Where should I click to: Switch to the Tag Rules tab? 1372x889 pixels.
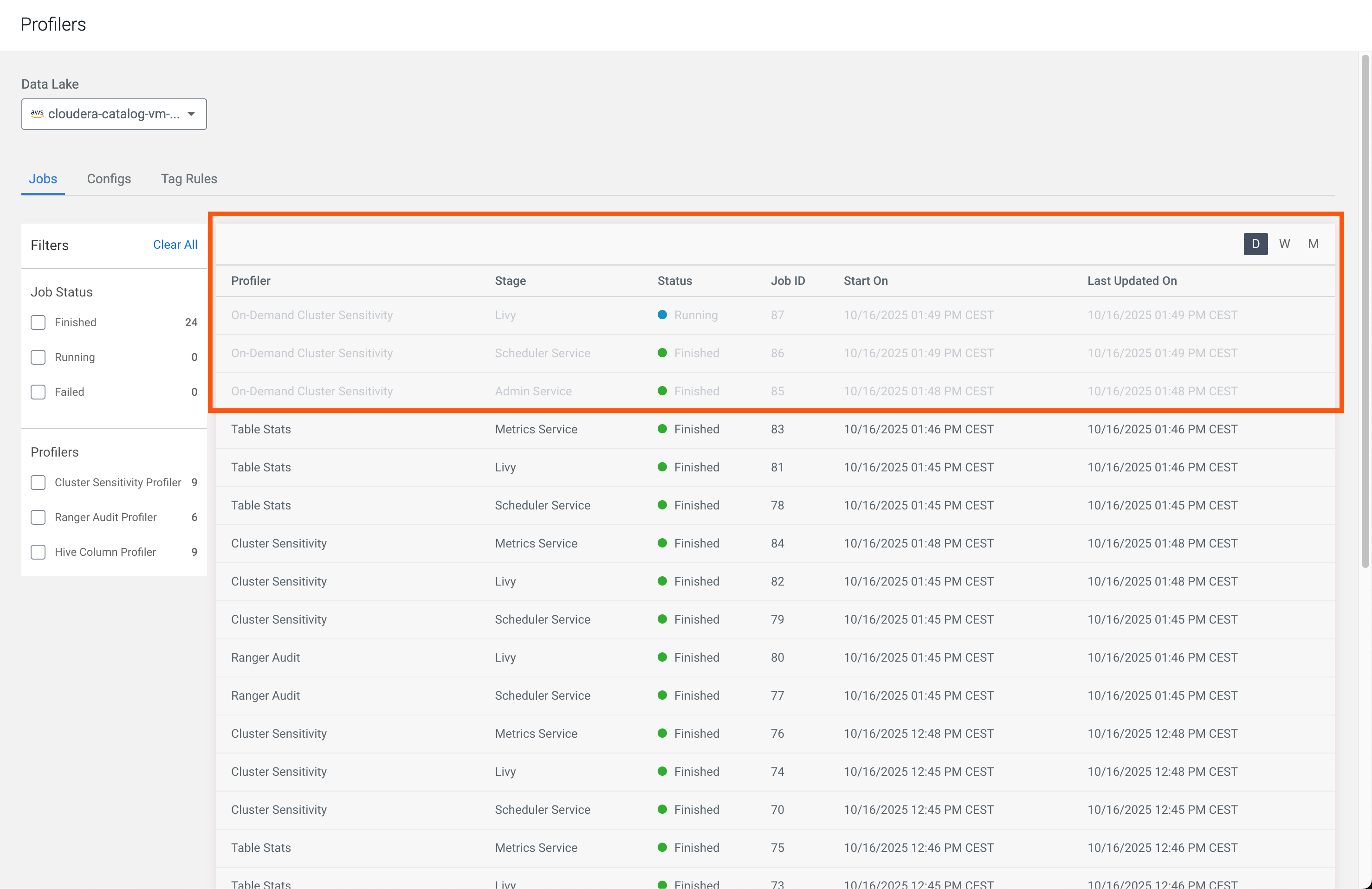point(188,179)
